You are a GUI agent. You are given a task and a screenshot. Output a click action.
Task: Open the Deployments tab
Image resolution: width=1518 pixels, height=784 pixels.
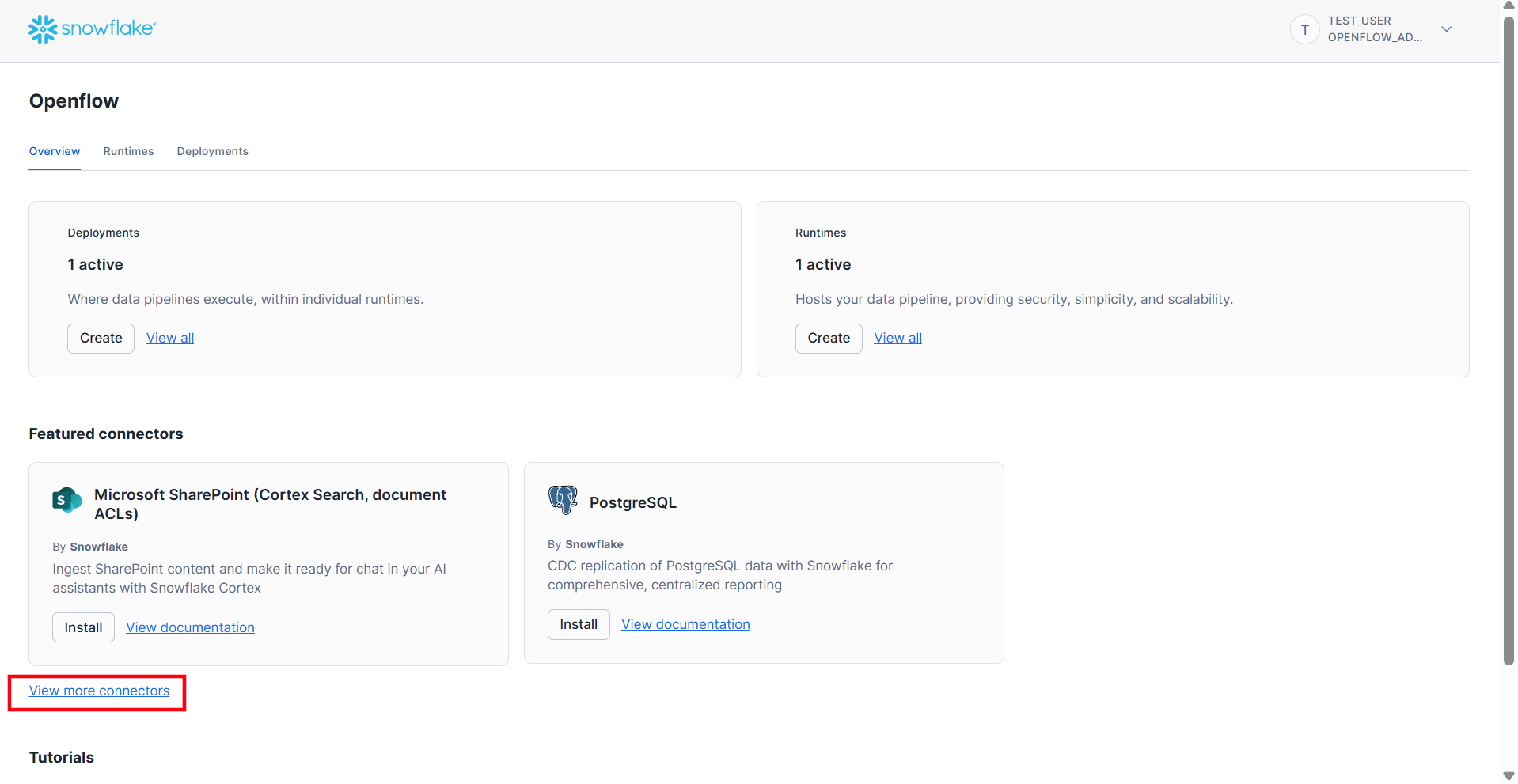[x=213, y=151]
